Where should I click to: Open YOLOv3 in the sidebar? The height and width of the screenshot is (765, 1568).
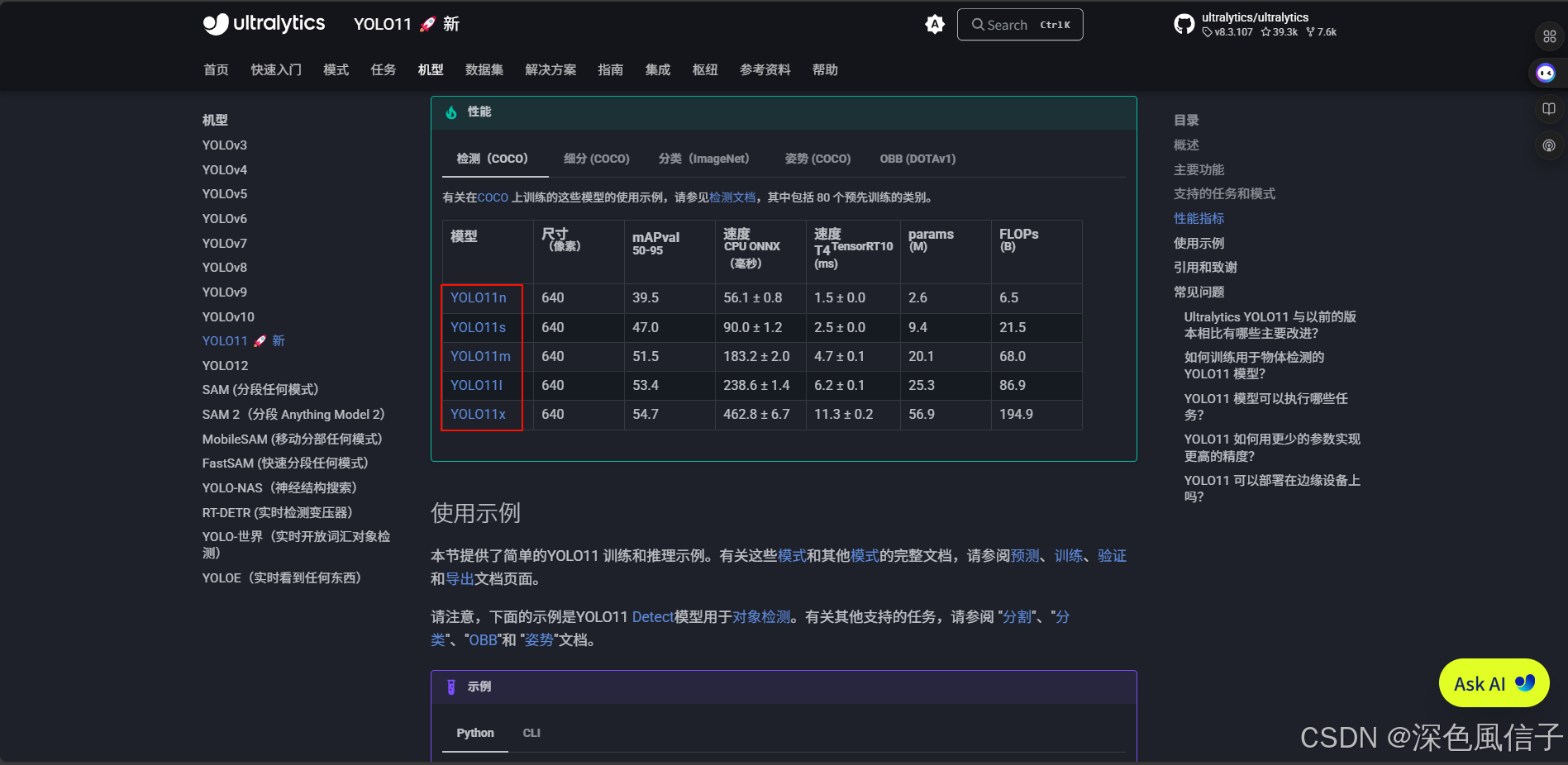pyautogui.click(x=225, y=145)
